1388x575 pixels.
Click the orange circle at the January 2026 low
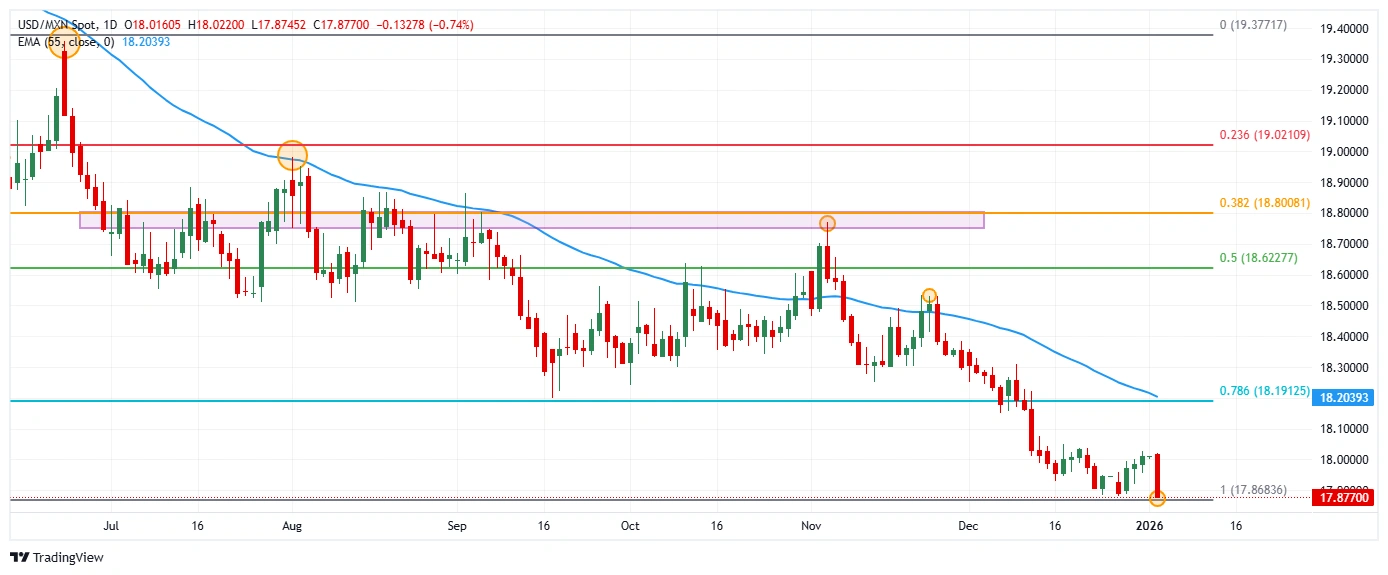[x=1157, y=498]
